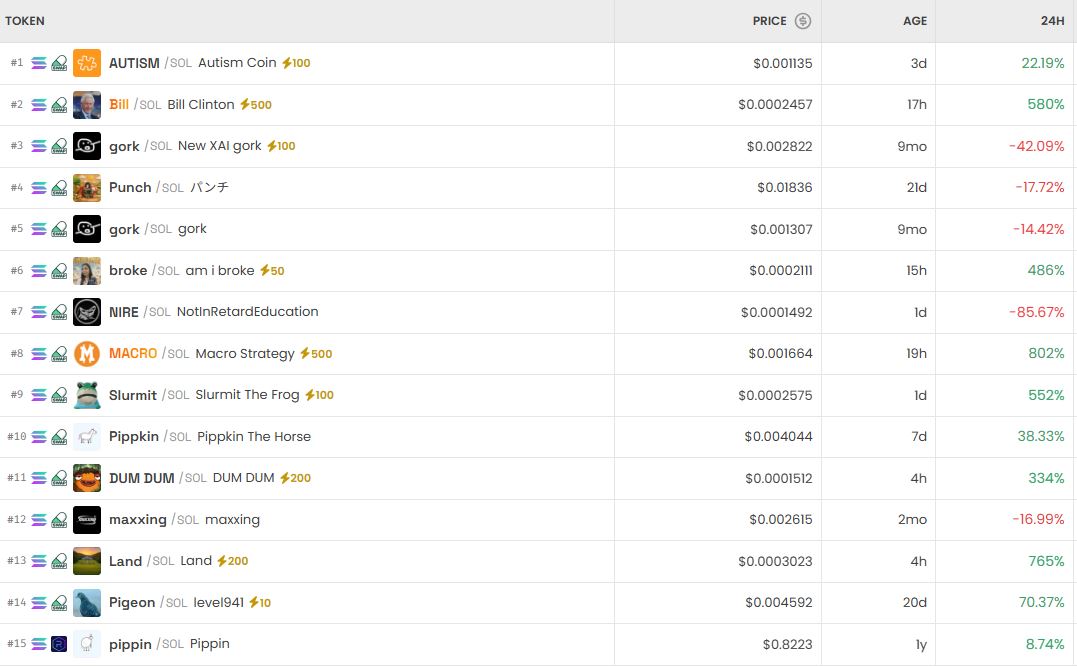Click the swap icon on the maxxing row
The image size is (1077, 666).
58,519
